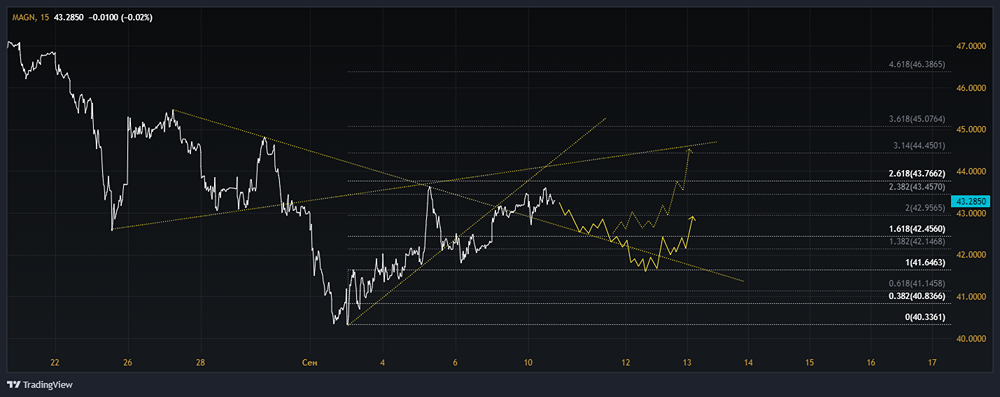The height and width of the screenshot is (397, 1000).
Task: Select the Fibonacci level 2(42.9565)
Action: click(x=922, y=208)
